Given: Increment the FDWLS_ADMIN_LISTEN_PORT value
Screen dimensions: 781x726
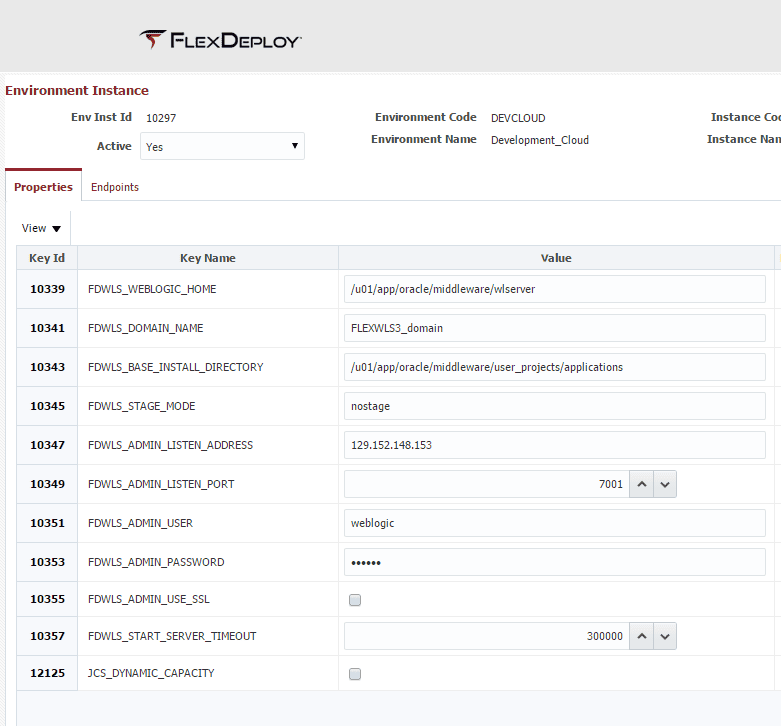Looking at the screenshot, I should (642, 484).
